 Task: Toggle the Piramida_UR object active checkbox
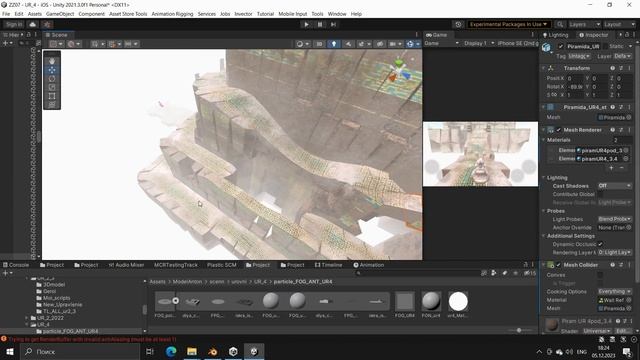tap(561, 47)
